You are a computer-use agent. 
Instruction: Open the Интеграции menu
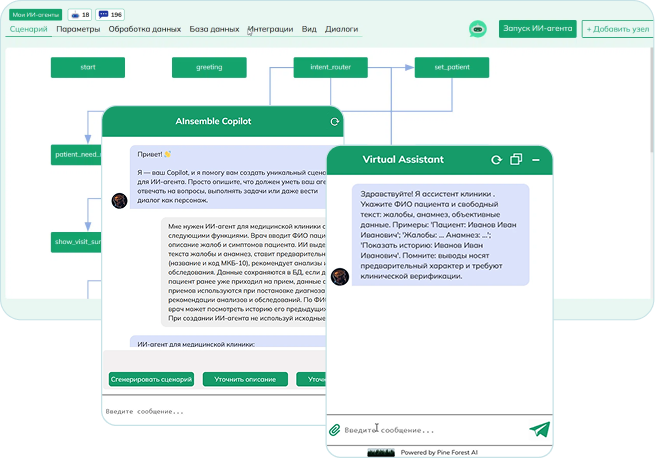coord(270,29)
